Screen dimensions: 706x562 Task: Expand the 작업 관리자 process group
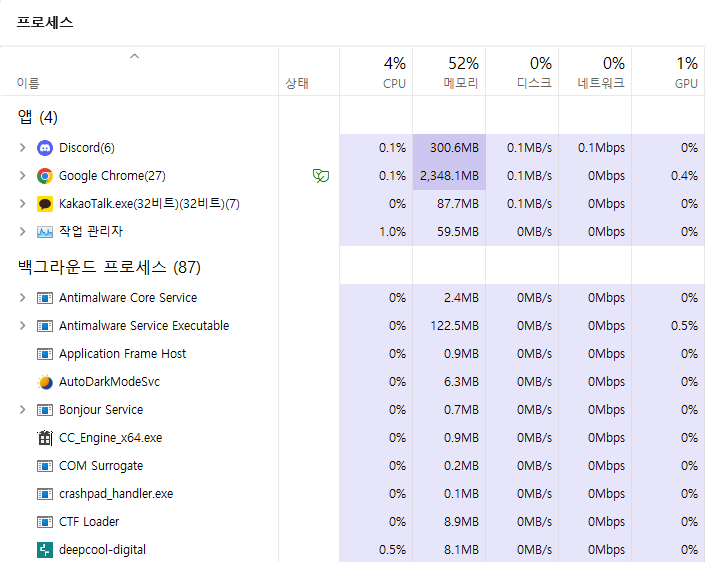click(x=23, y=232)
